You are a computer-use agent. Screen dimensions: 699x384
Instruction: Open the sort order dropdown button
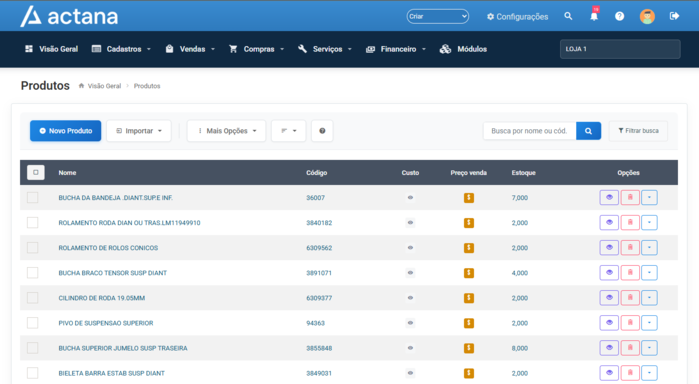point(288,131)
